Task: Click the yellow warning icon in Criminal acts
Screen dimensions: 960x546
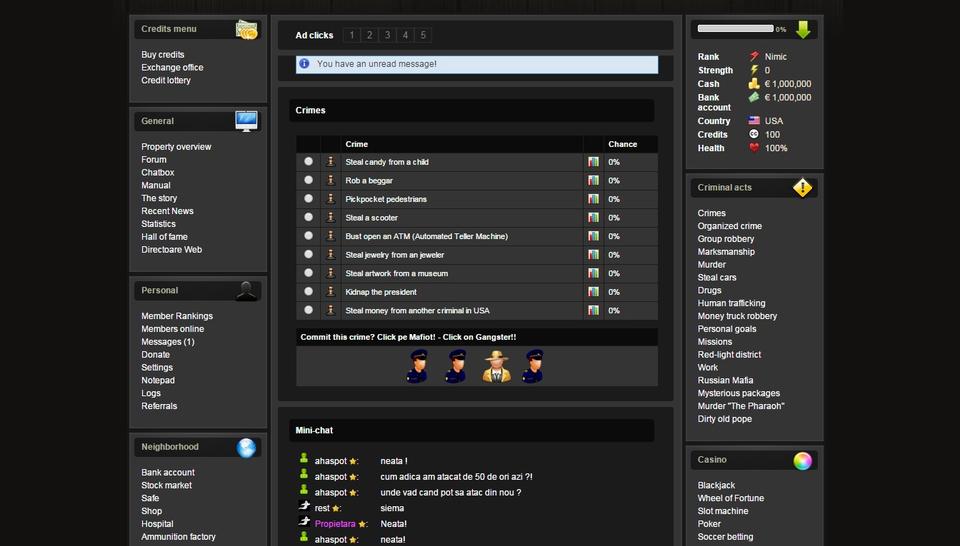Action: tap(802, 187)
